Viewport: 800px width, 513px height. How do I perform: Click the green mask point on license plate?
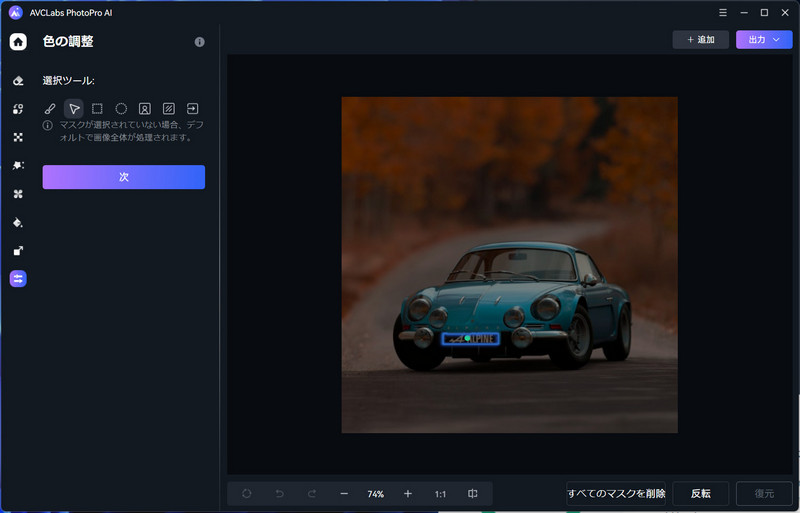tap(467, 338)
